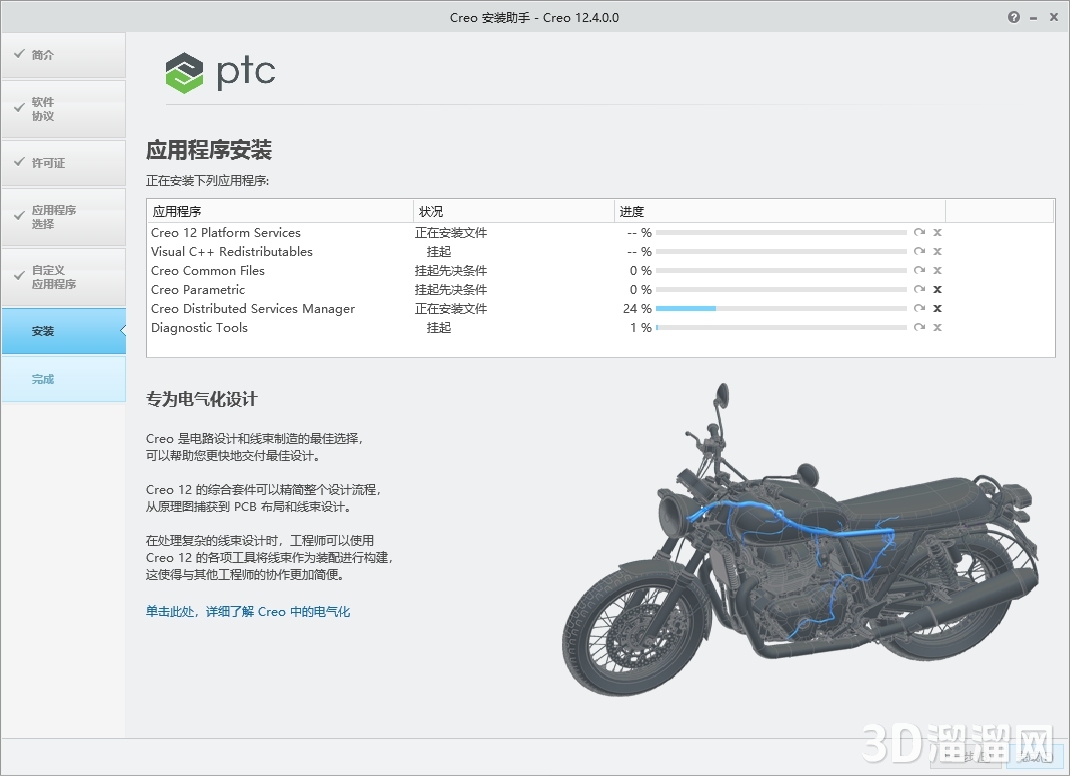The height and width of the screenshot is (776, 1070).
Task: Click retry icon for Visual C++ Redistributables
Action: (919, 251)
